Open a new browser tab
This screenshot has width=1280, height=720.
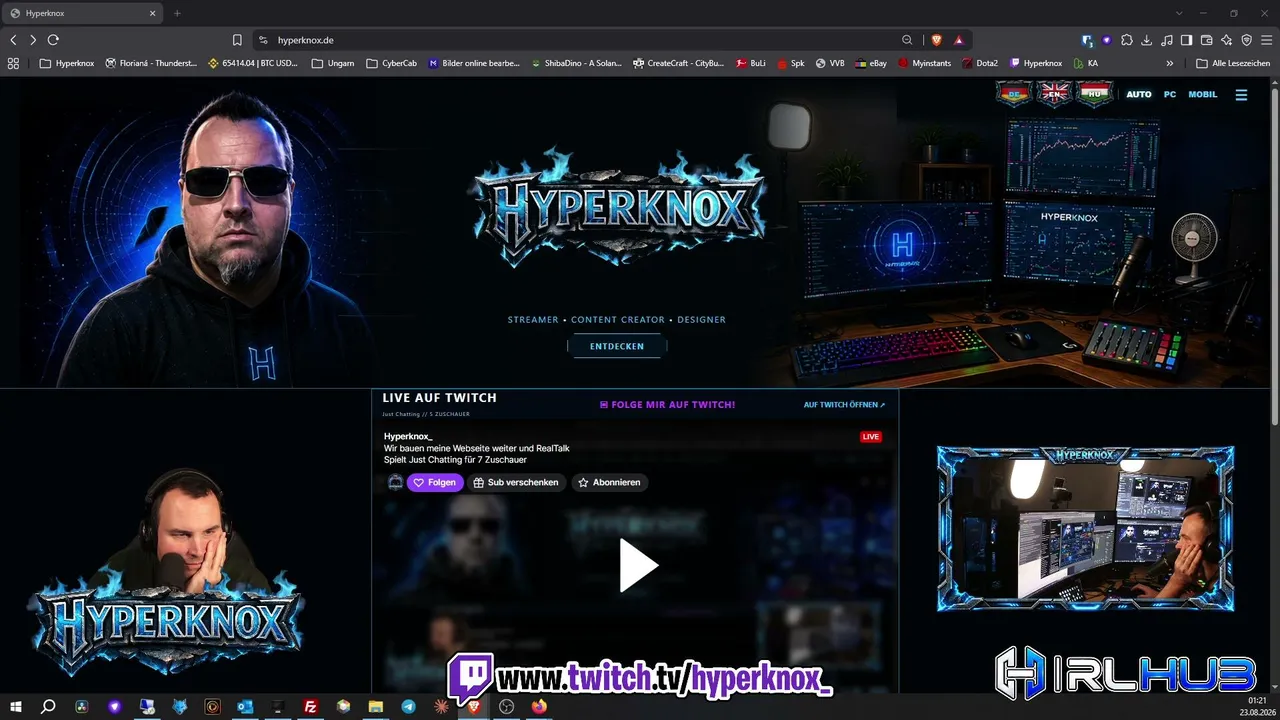pyautogui.click(x=177, y=13)
